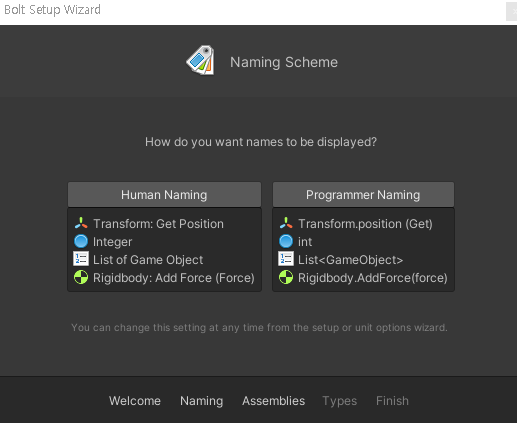Click the Naming Scheme tags icon
The width and height of the screenshot is (517, 423).
pyautogui.click(x=201, y=60)
